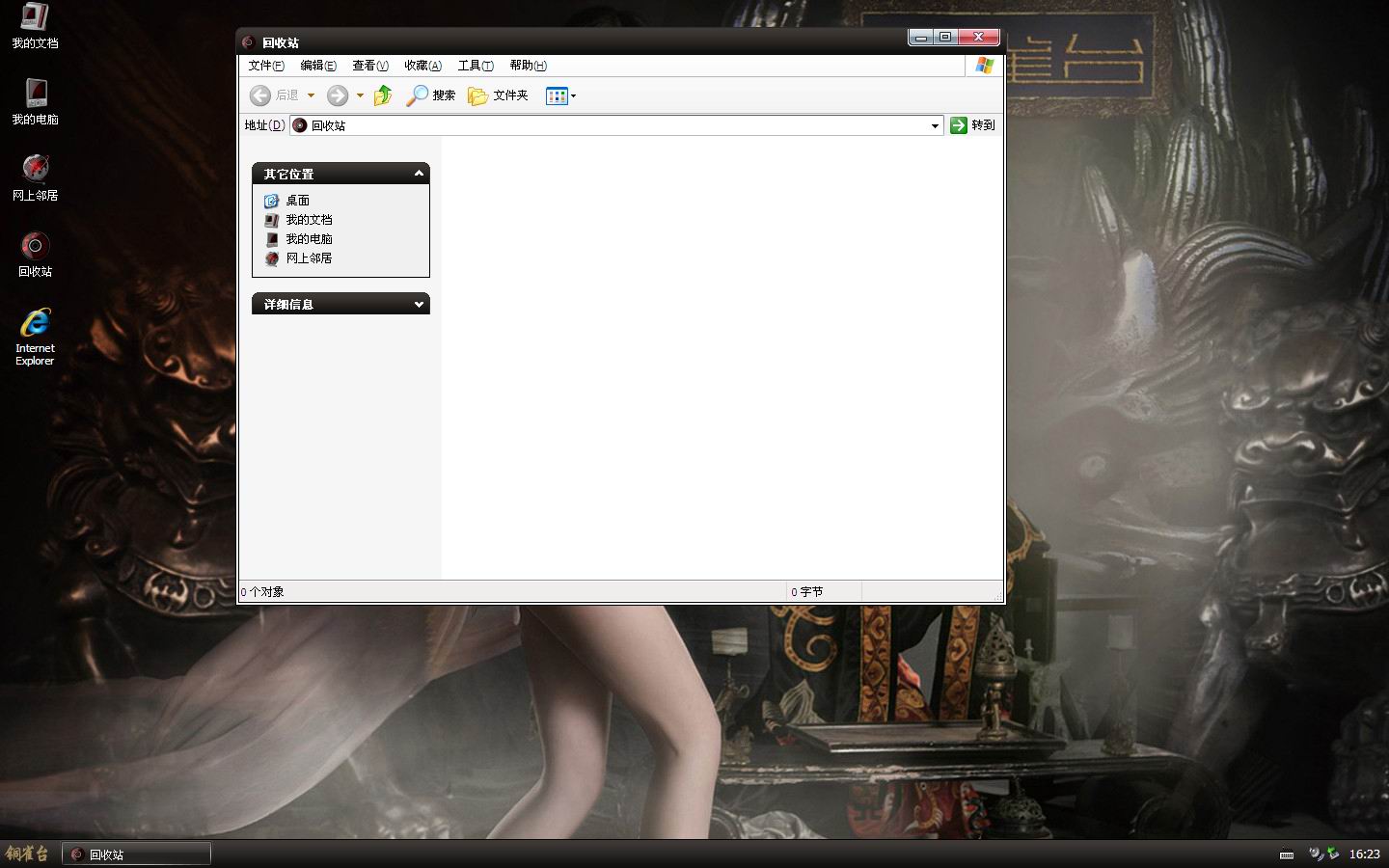This screenshot has height=868, width=1389.
Task: Select 回收站 desktop icon
Action: click(x=35, y=254)
